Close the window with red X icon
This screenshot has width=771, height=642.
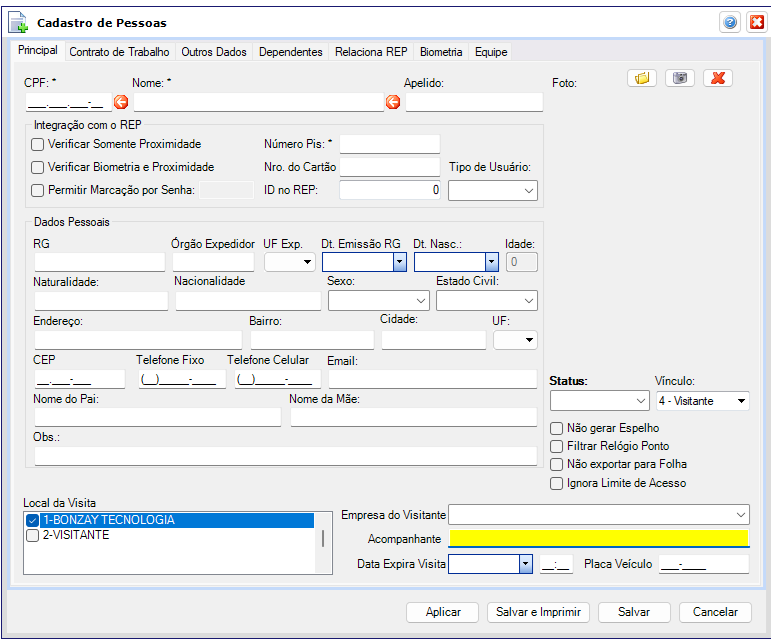(x=756, y=22)
